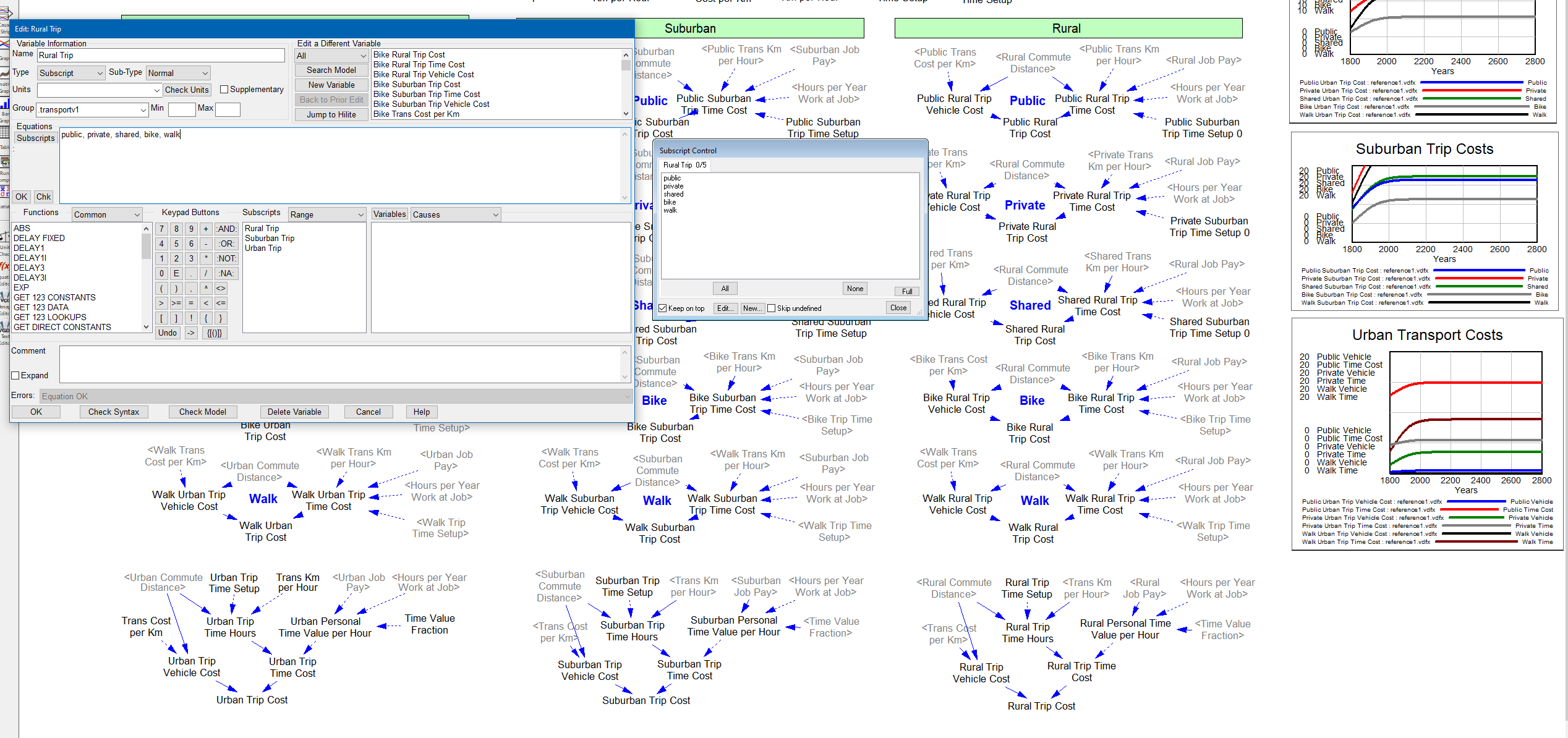Click the Check Syntax button
The width and height of the screenshot is (1568, 738).
click(114, 412)
